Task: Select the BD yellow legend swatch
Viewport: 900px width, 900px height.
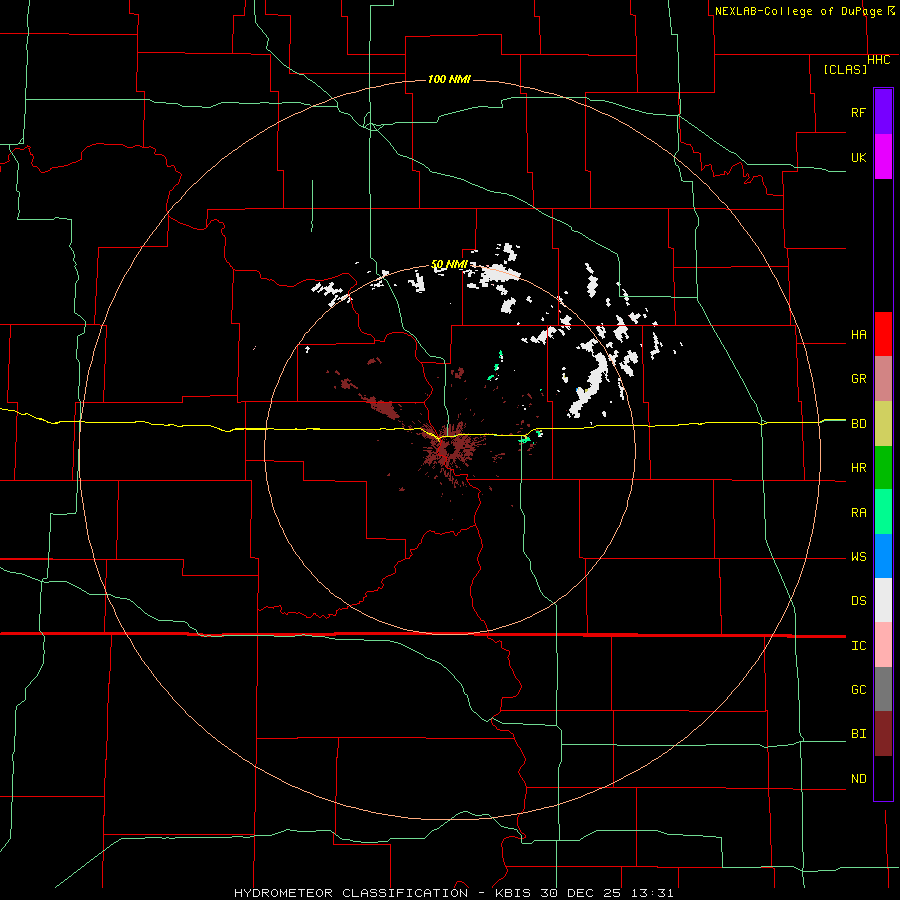Action: pyautogui.click(x=883, y=424)
